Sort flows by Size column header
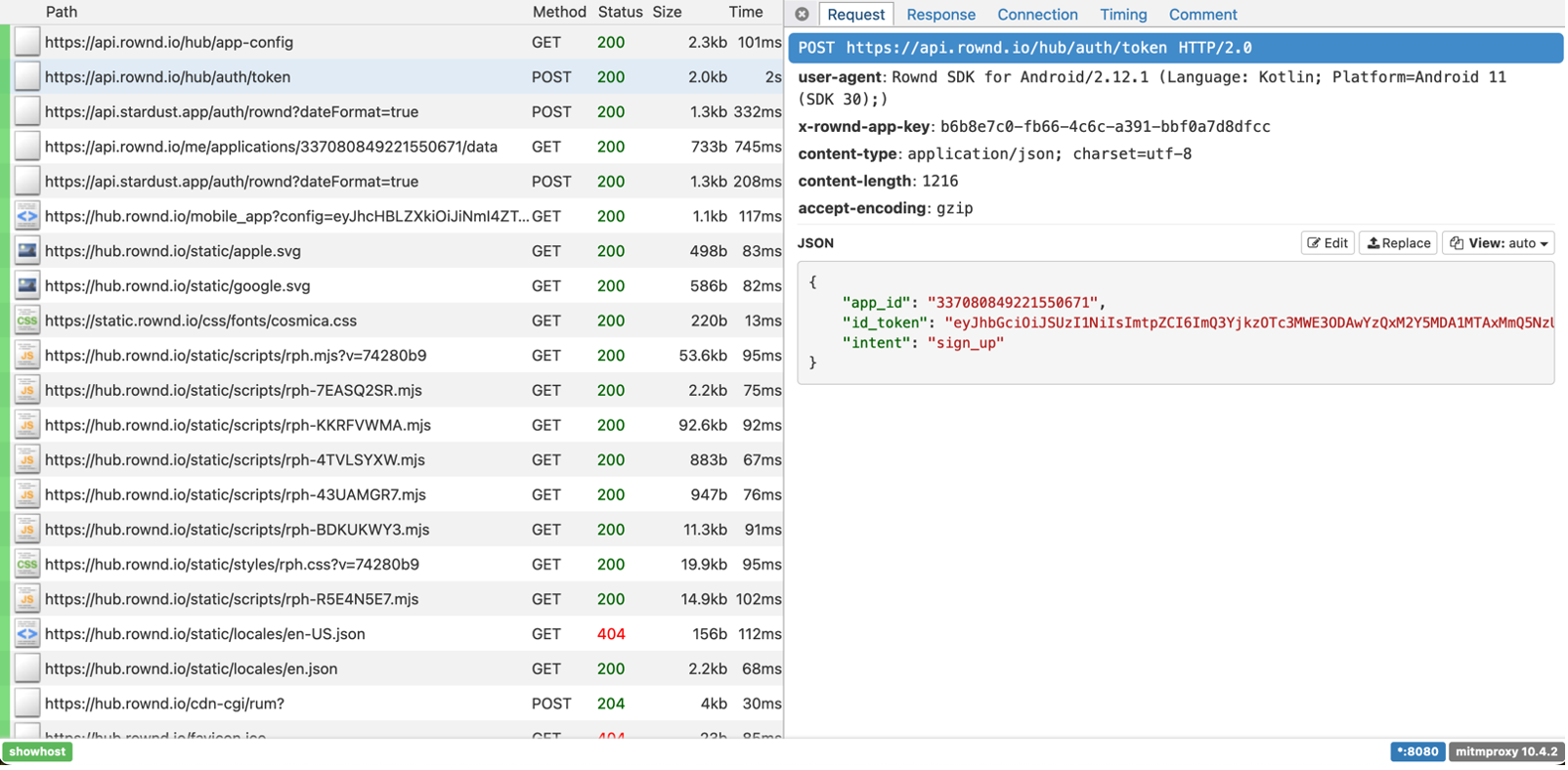This screenshot has height=770, width=1568. point(667,12)
